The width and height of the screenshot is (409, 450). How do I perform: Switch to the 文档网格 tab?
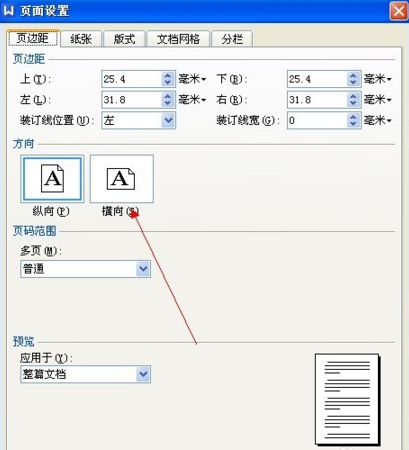click(178, 39)
